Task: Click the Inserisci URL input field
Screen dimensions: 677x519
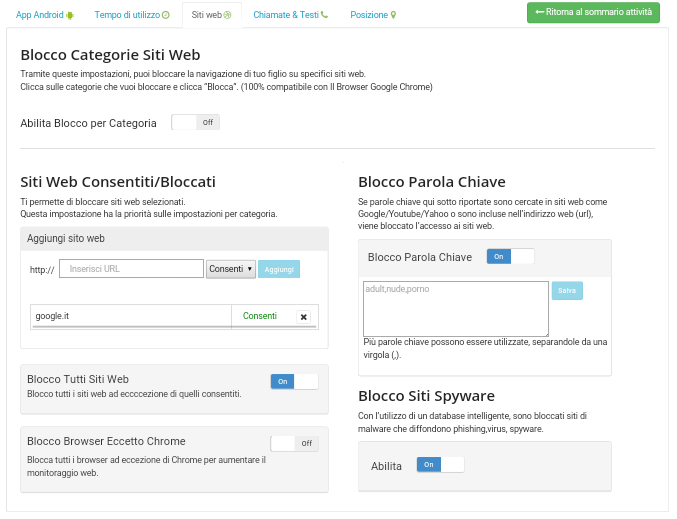Action: [131, 269]
